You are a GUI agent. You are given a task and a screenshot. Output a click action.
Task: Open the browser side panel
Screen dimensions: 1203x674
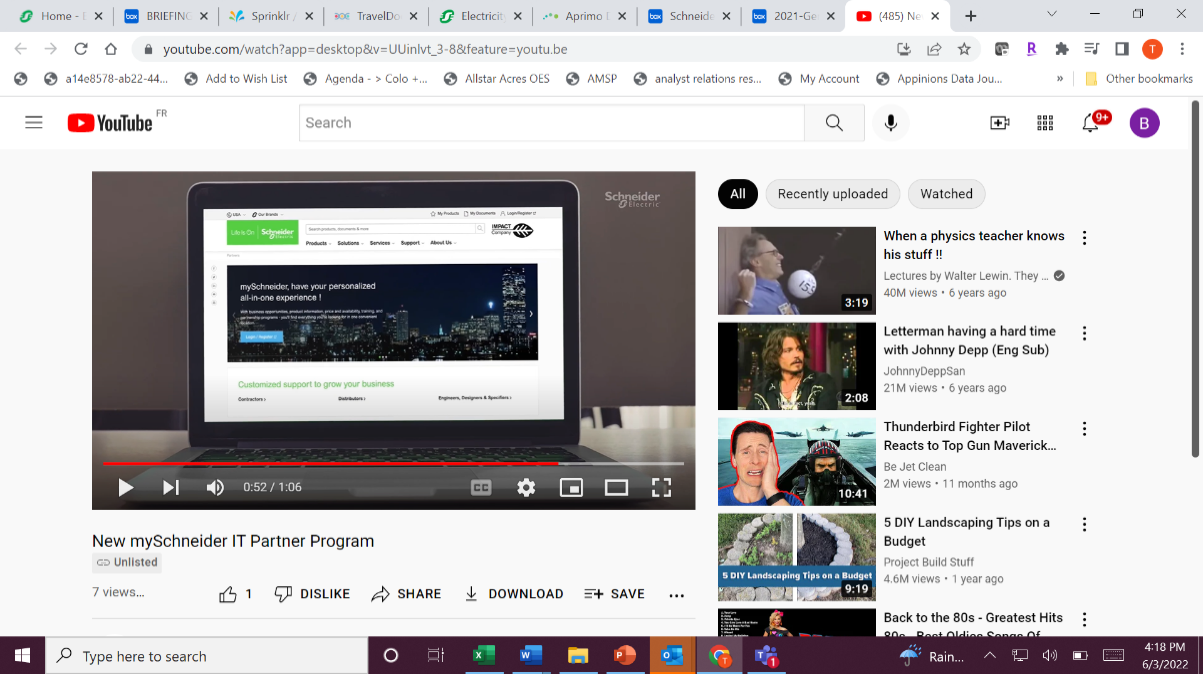(1122, 49)
